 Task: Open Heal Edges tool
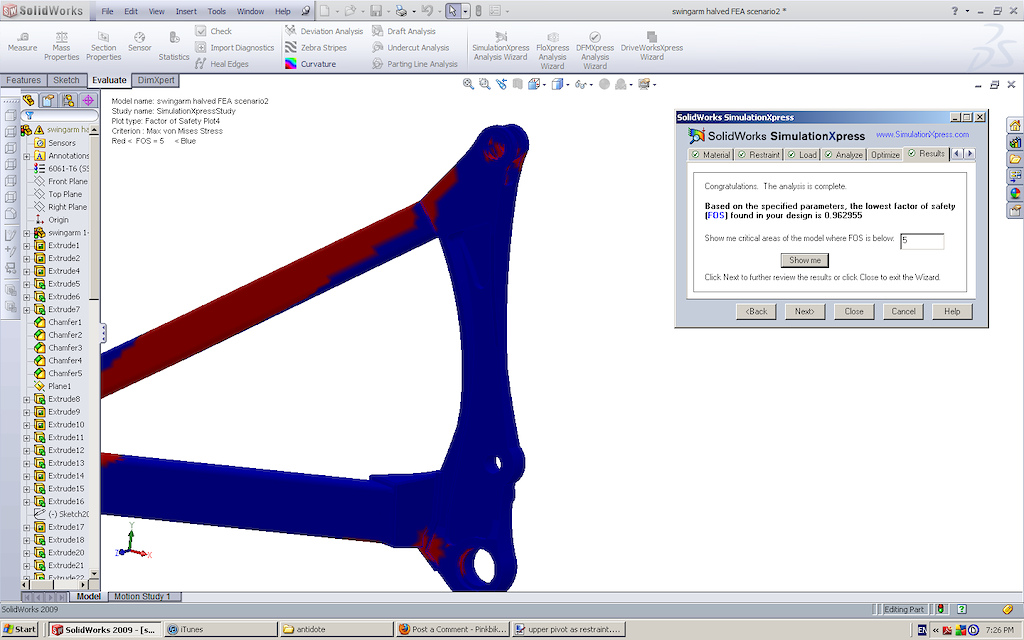point(221,64)
